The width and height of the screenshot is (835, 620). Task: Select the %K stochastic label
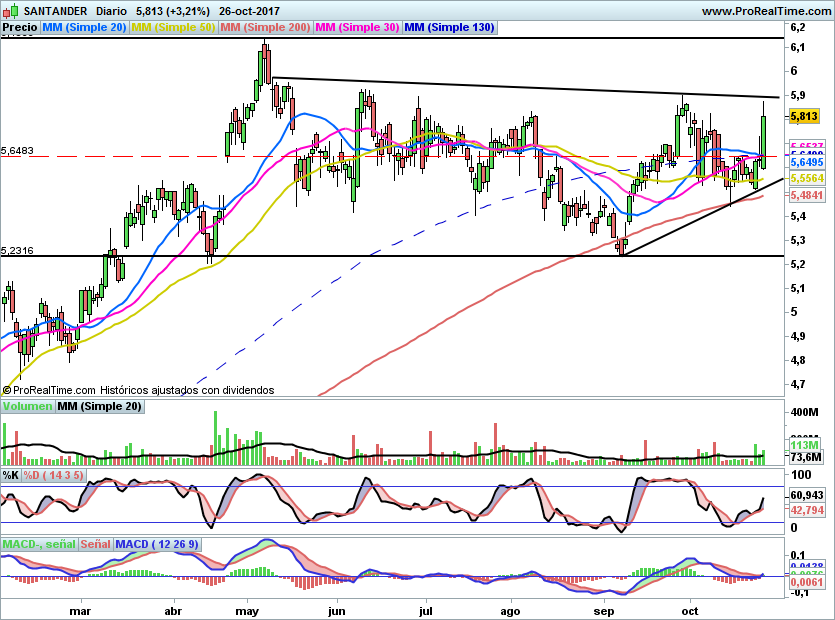11,474
